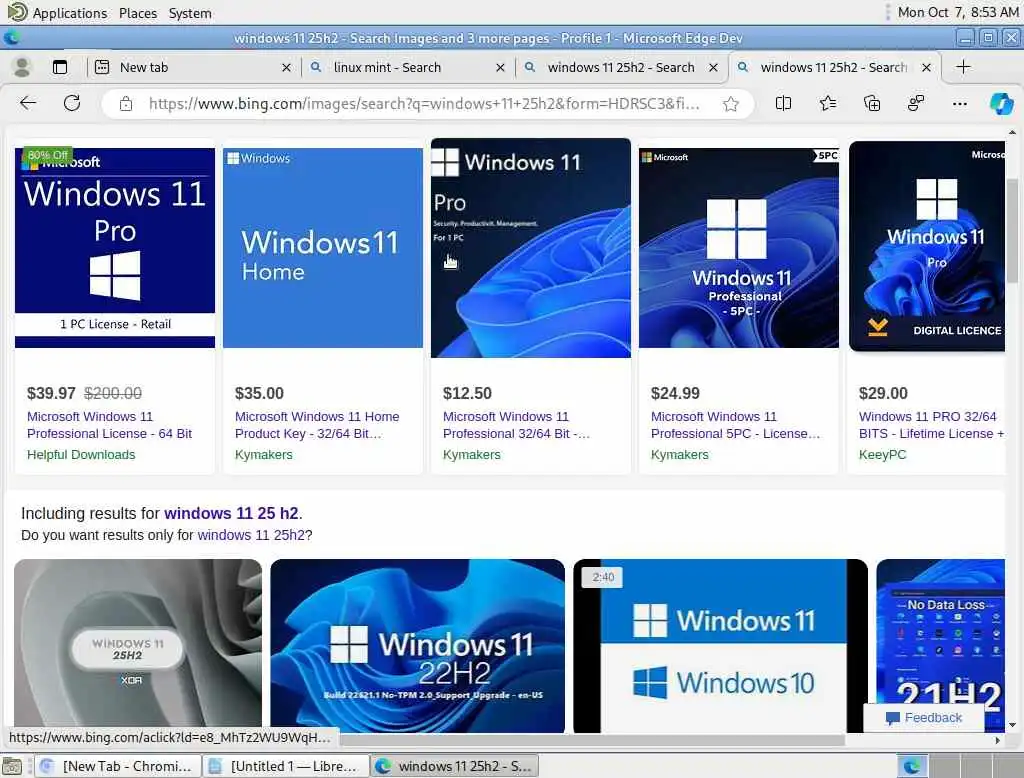Open the Applications menu

point(69,13)
